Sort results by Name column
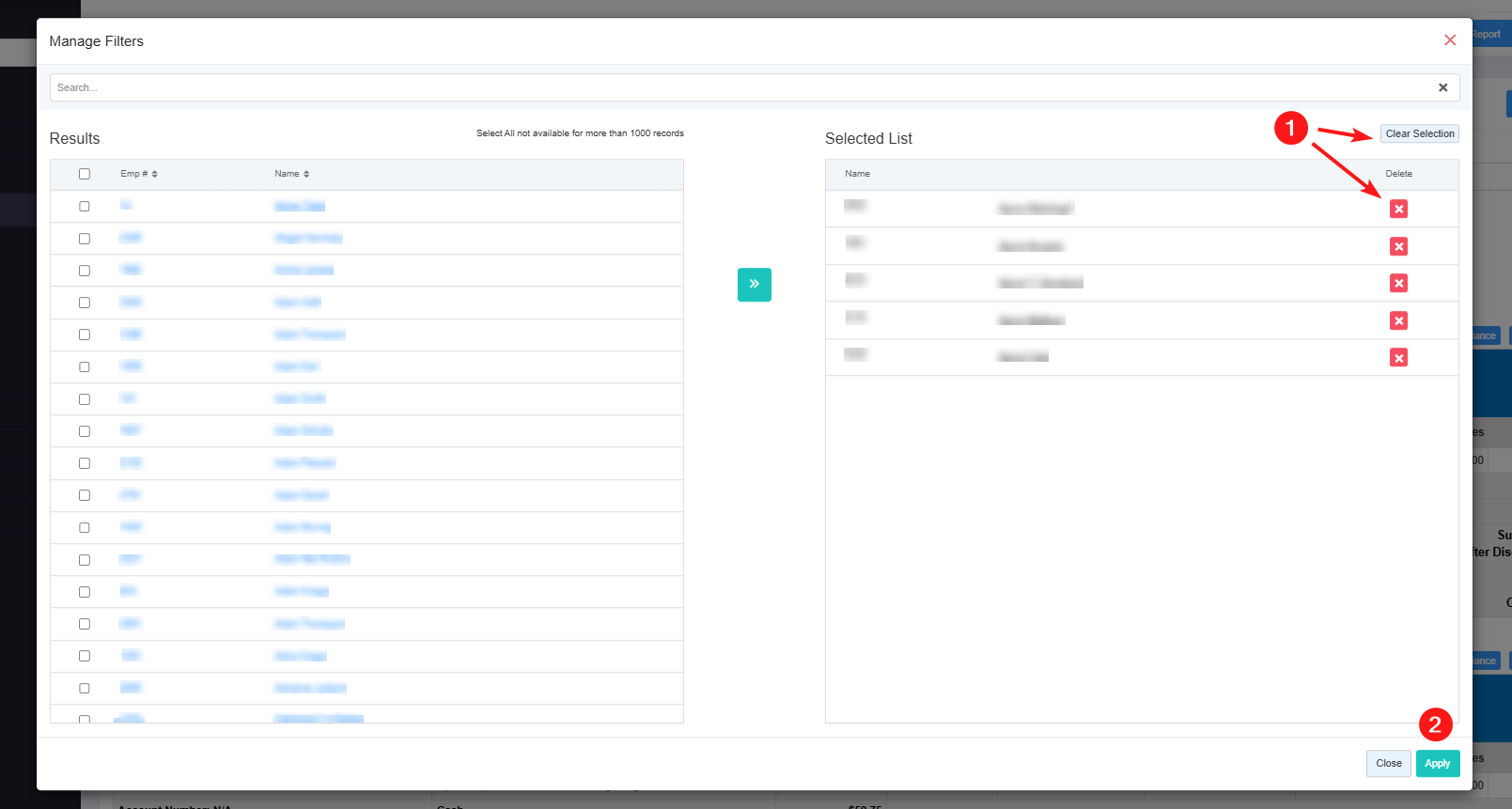The height and width of the screenshot is (809, 1512). pyautogui.click(x=291, y=174)
